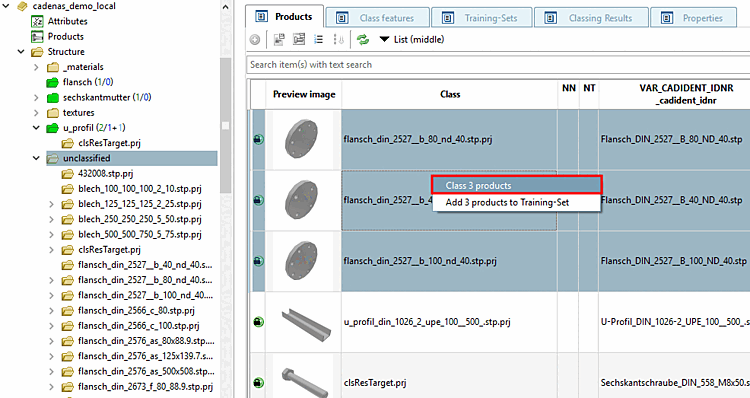Select Products item in the tree

tap(66, 36)
